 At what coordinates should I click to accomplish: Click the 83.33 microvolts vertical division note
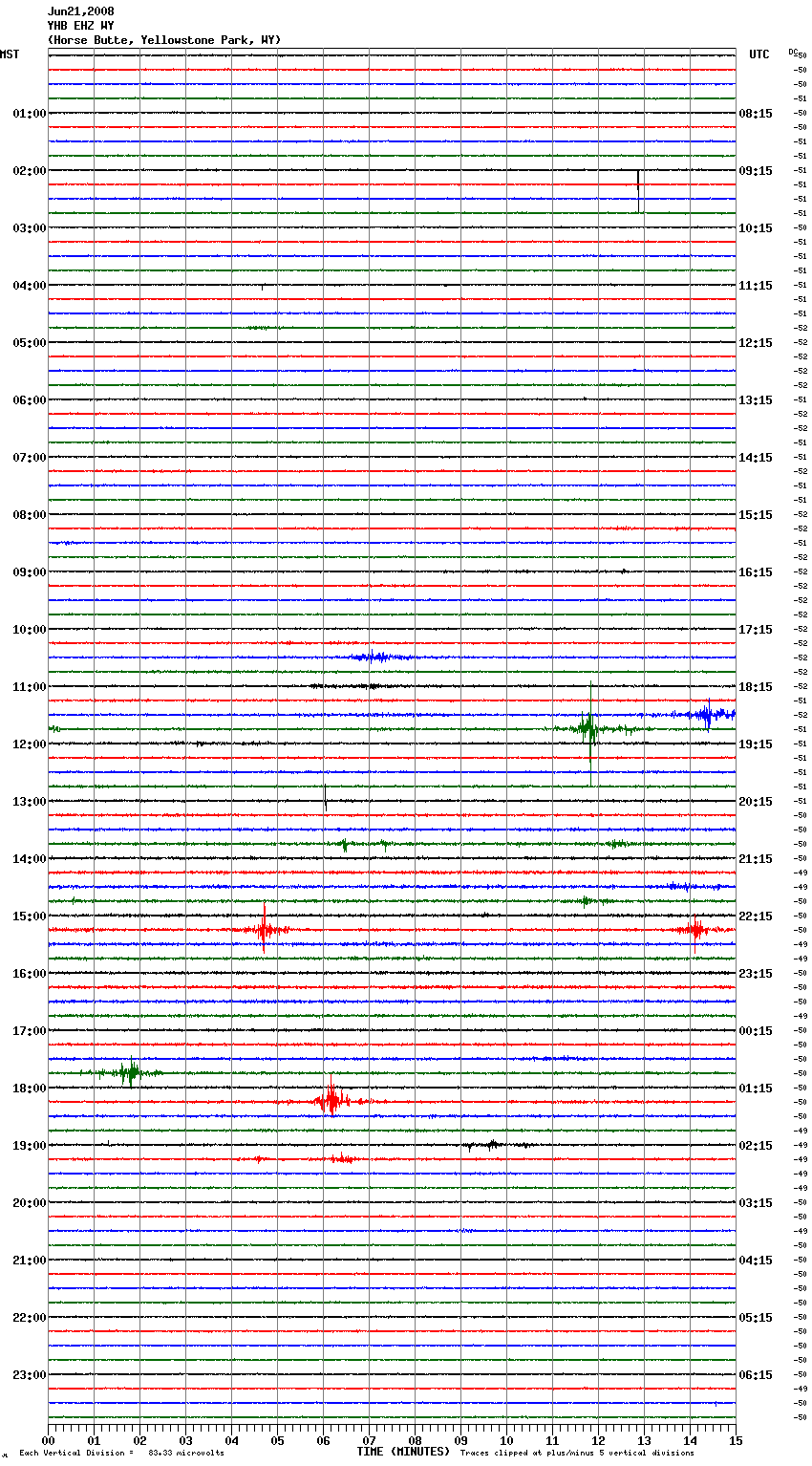121,1454
